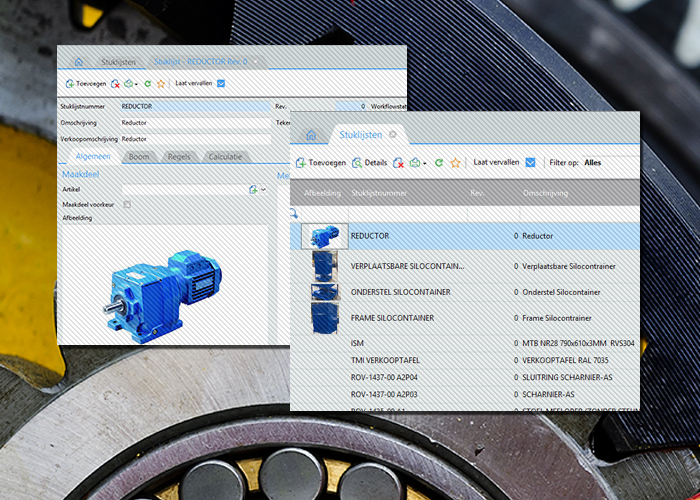Select 'ROV-1437-00 A2P03' row

[465, 395]
